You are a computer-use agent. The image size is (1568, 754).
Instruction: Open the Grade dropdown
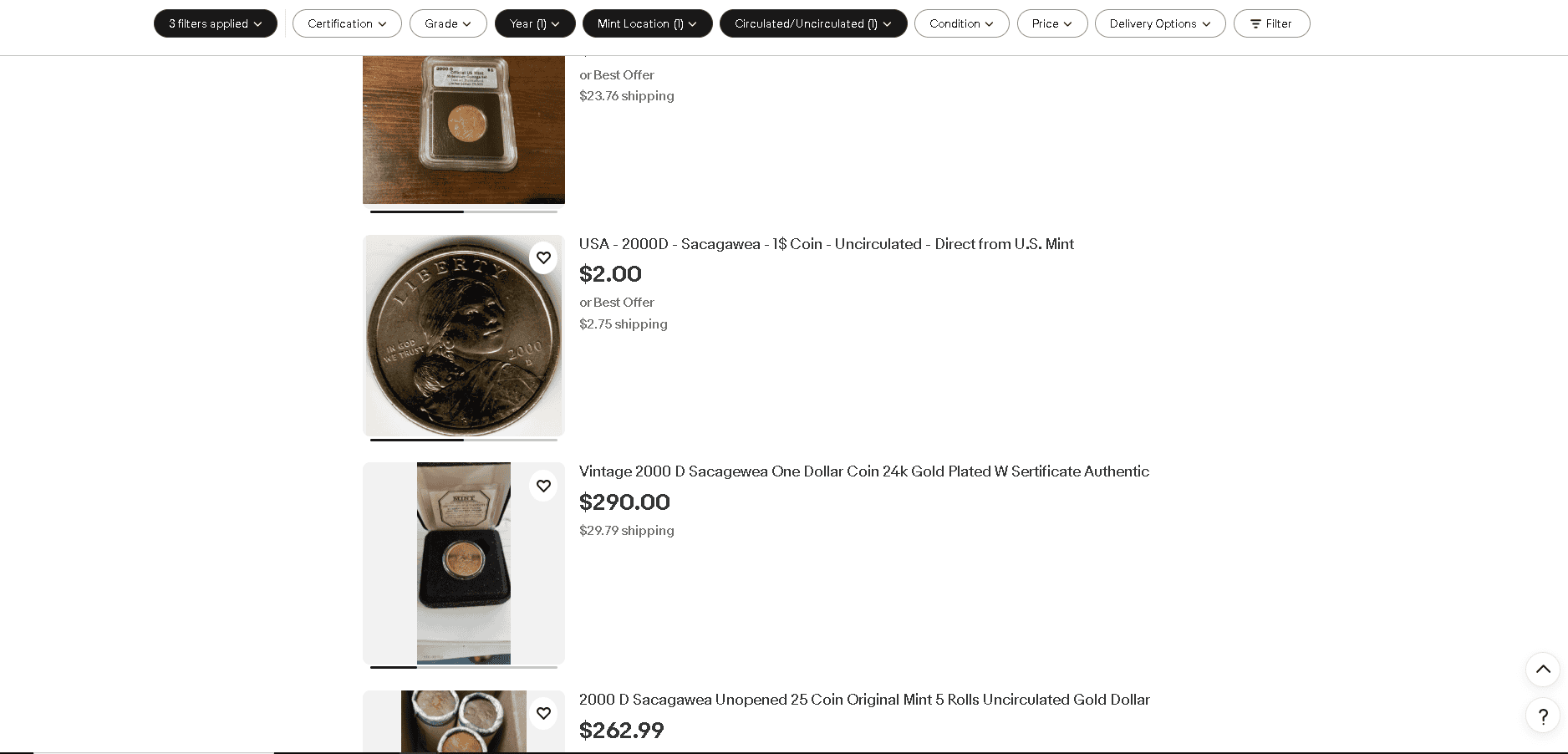coord(448,23)
